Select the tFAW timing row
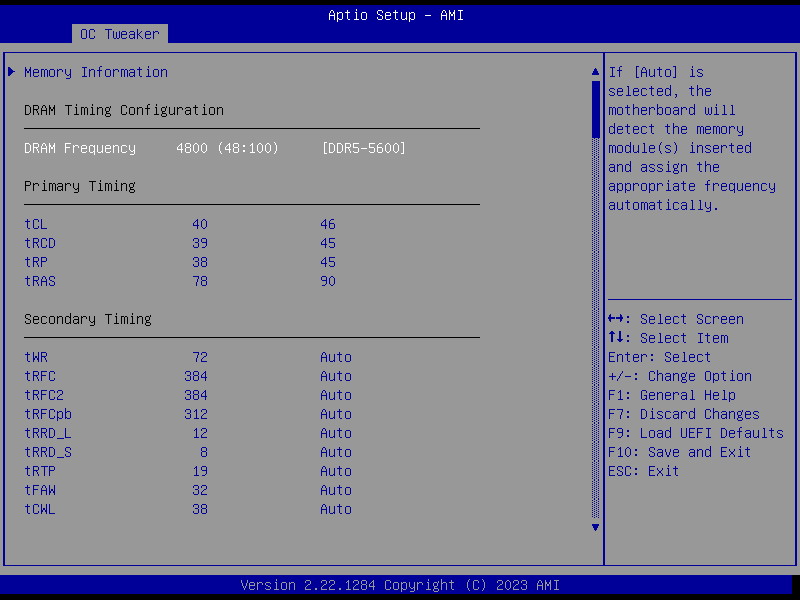Screen dimensions: 800x600 (188, 490)
